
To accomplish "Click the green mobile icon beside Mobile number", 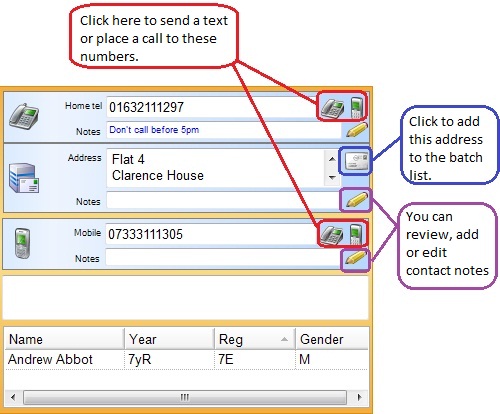I will point(356,234).
